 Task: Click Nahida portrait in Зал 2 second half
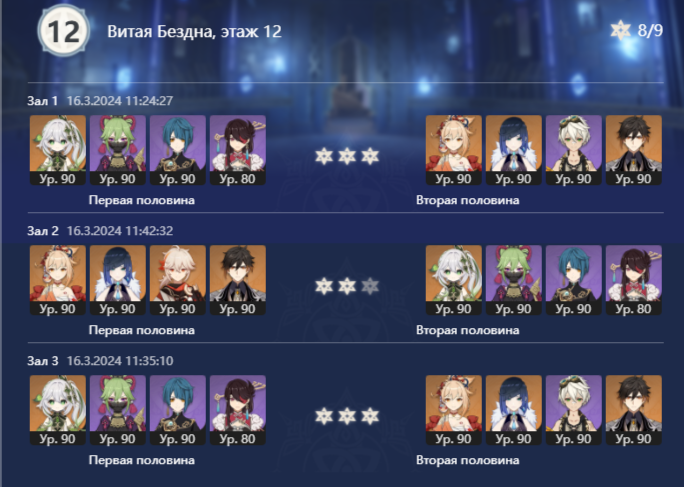pyautogui.click(x=454, y=280)
